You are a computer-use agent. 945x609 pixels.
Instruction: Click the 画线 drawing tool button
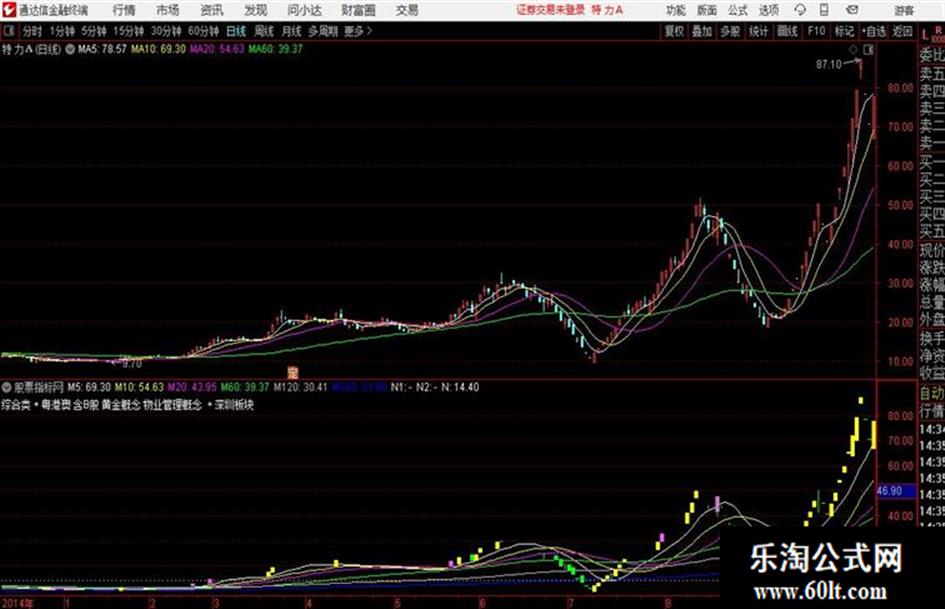pyautogui.click(x=787, y=31)
